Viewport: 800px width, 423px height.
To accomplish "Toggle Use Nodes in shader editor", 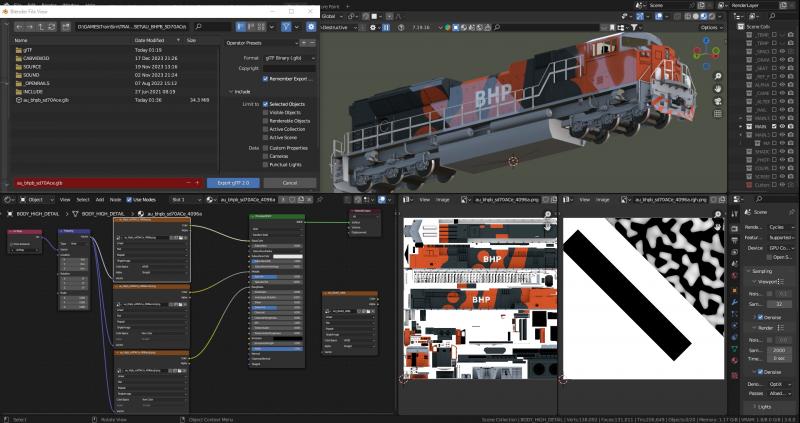I will (129, 200).
